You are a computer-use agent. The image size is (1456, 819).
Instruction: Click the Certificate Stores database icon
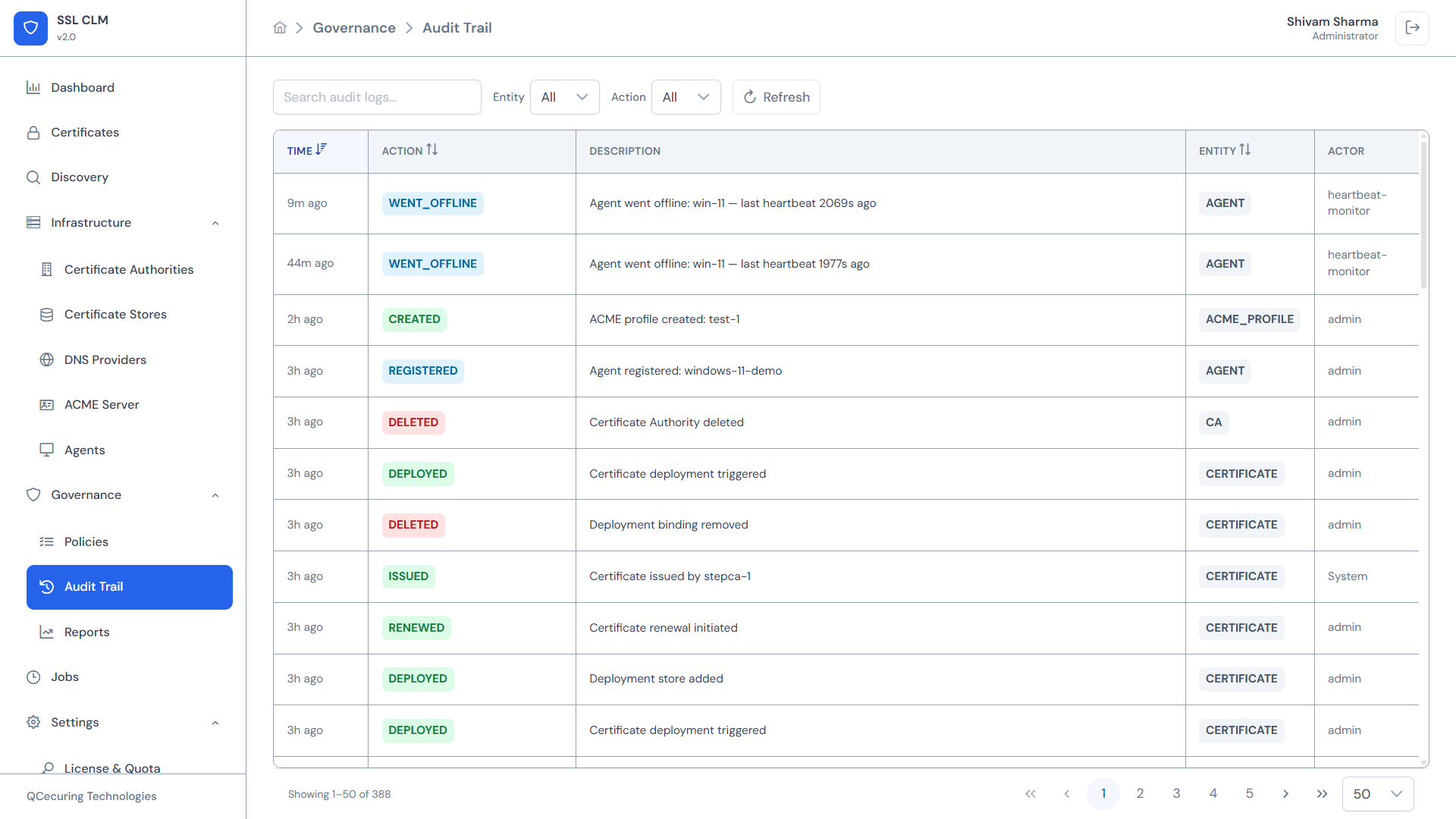[47, 315]
